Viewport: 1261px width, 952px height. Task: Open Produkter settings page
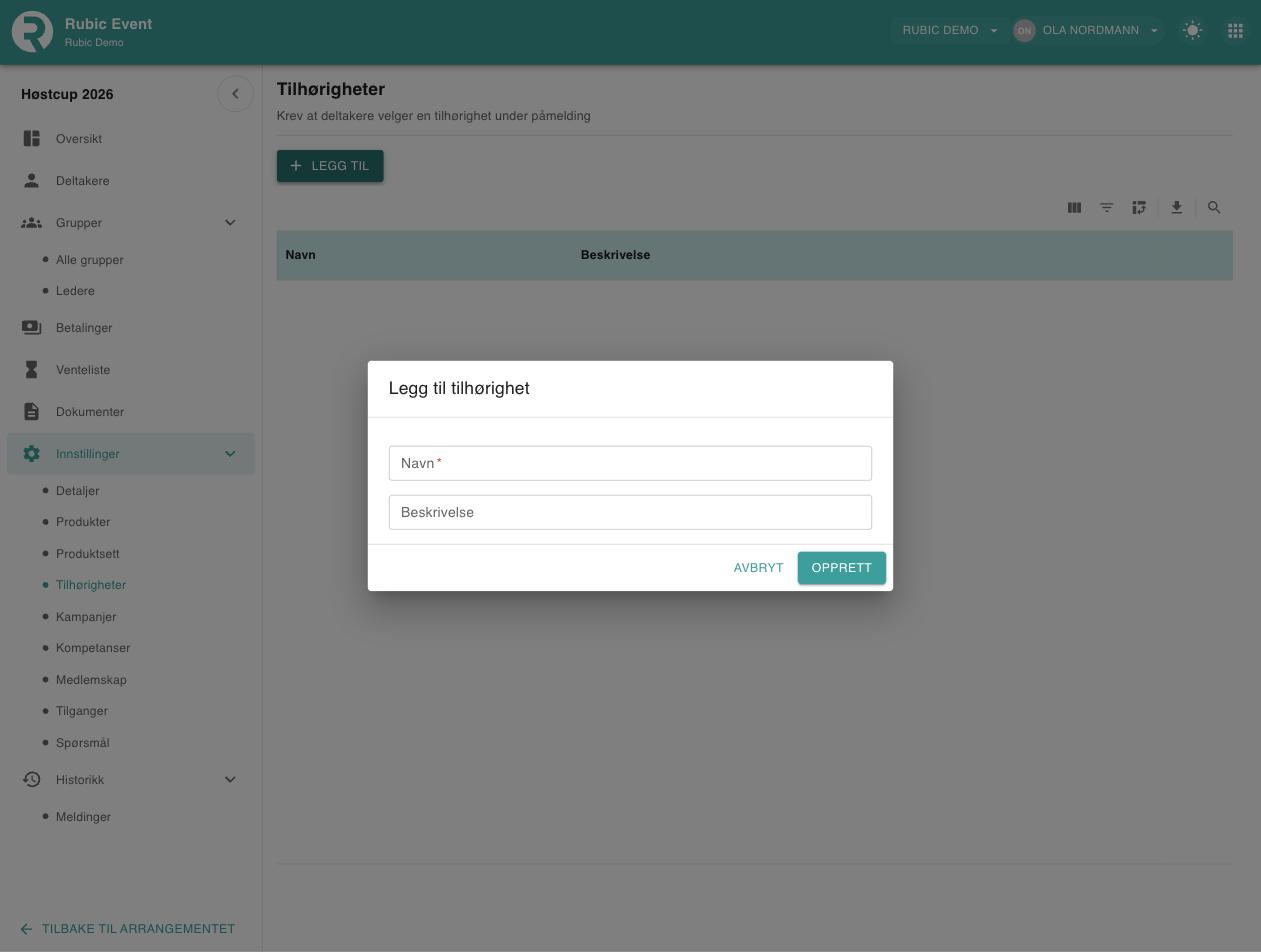point(83,521)
